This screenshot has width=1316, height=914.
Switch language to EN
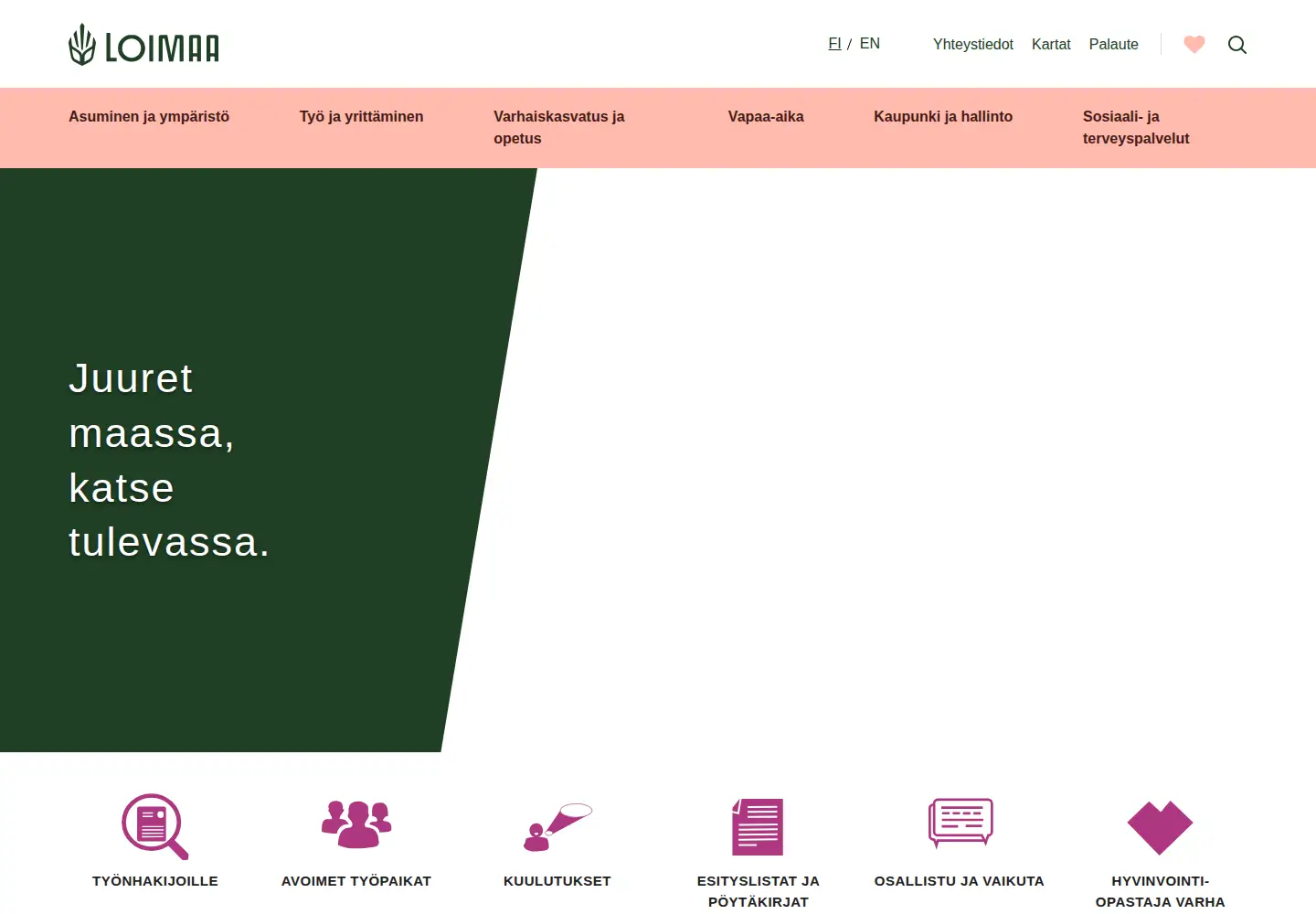870,44
